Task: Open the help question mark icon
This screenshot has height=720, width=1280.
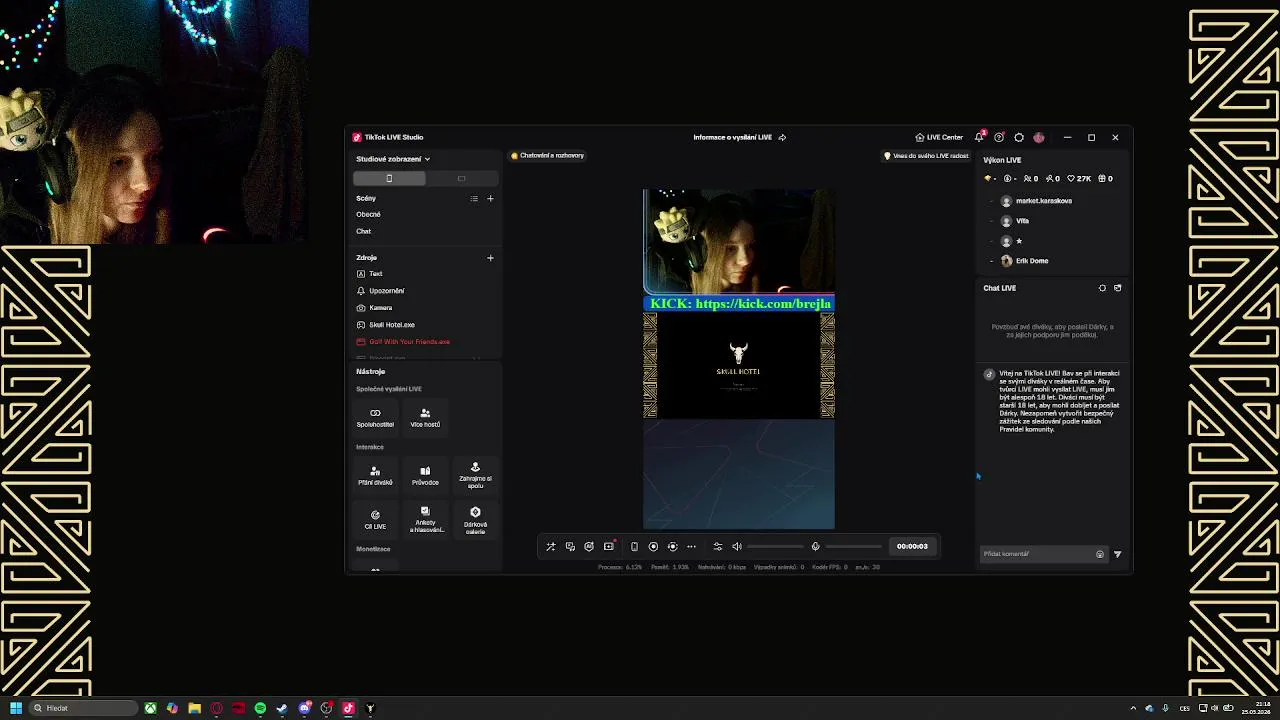Action: (x=999, y=137)
